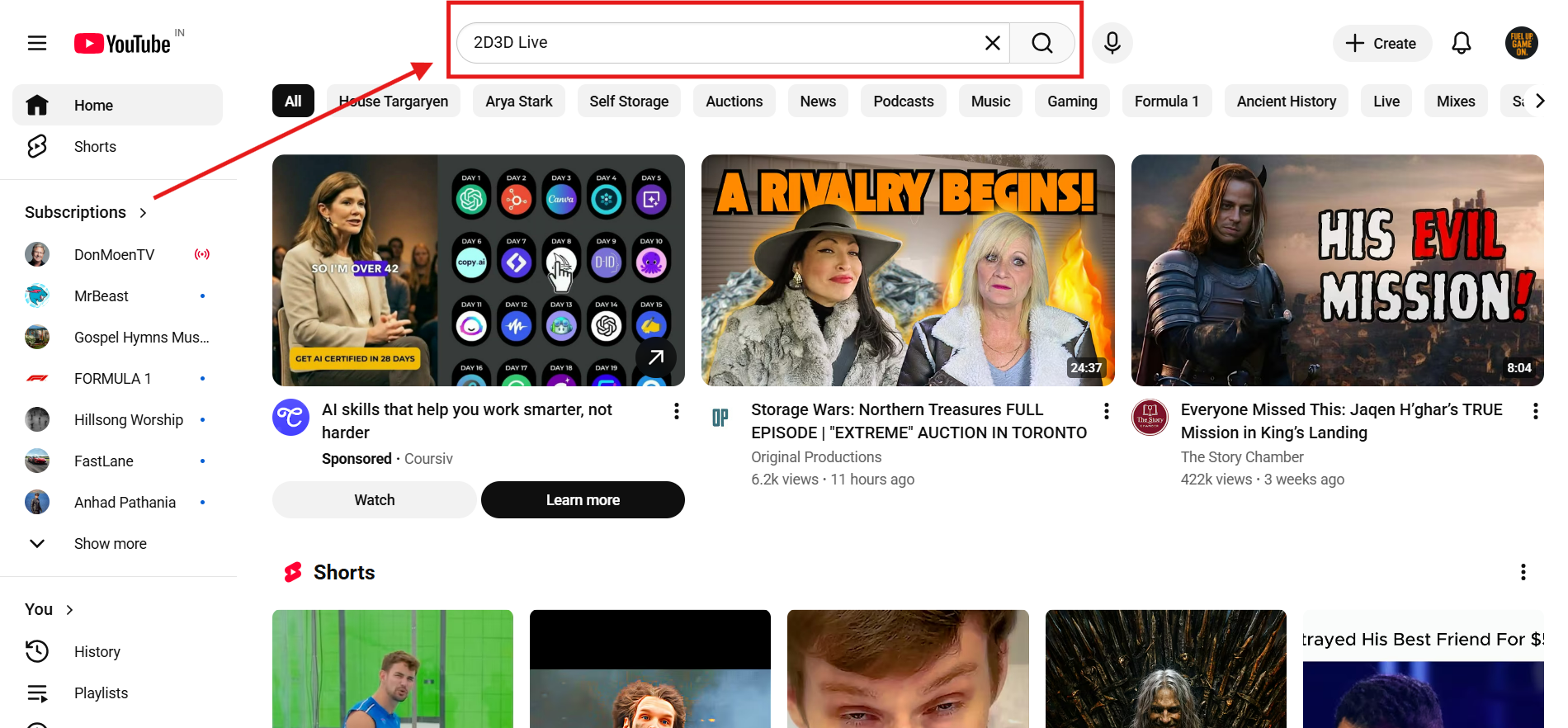Select the Music chip
Image resolution: width=1568 pixels, height=728 pixels.
pyautogui.click(x=990, y=101)
